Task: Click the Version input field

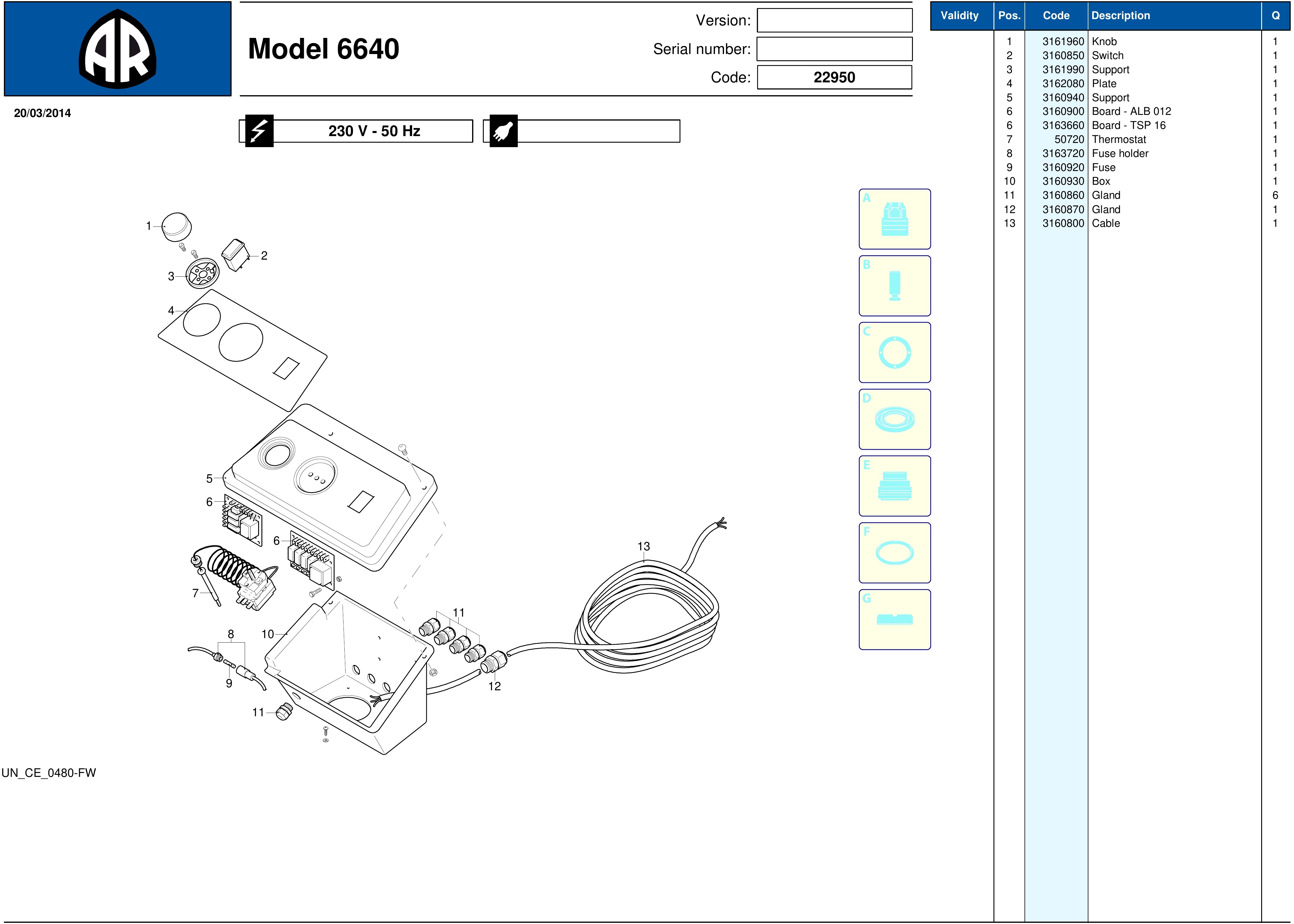Action: [x=834, y=21]
